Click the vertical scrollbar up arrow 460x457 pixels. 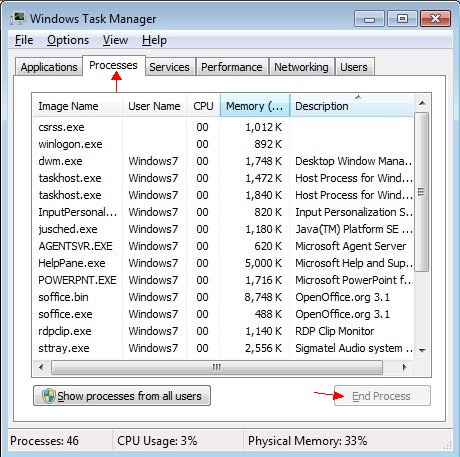[x=422, y=103]
